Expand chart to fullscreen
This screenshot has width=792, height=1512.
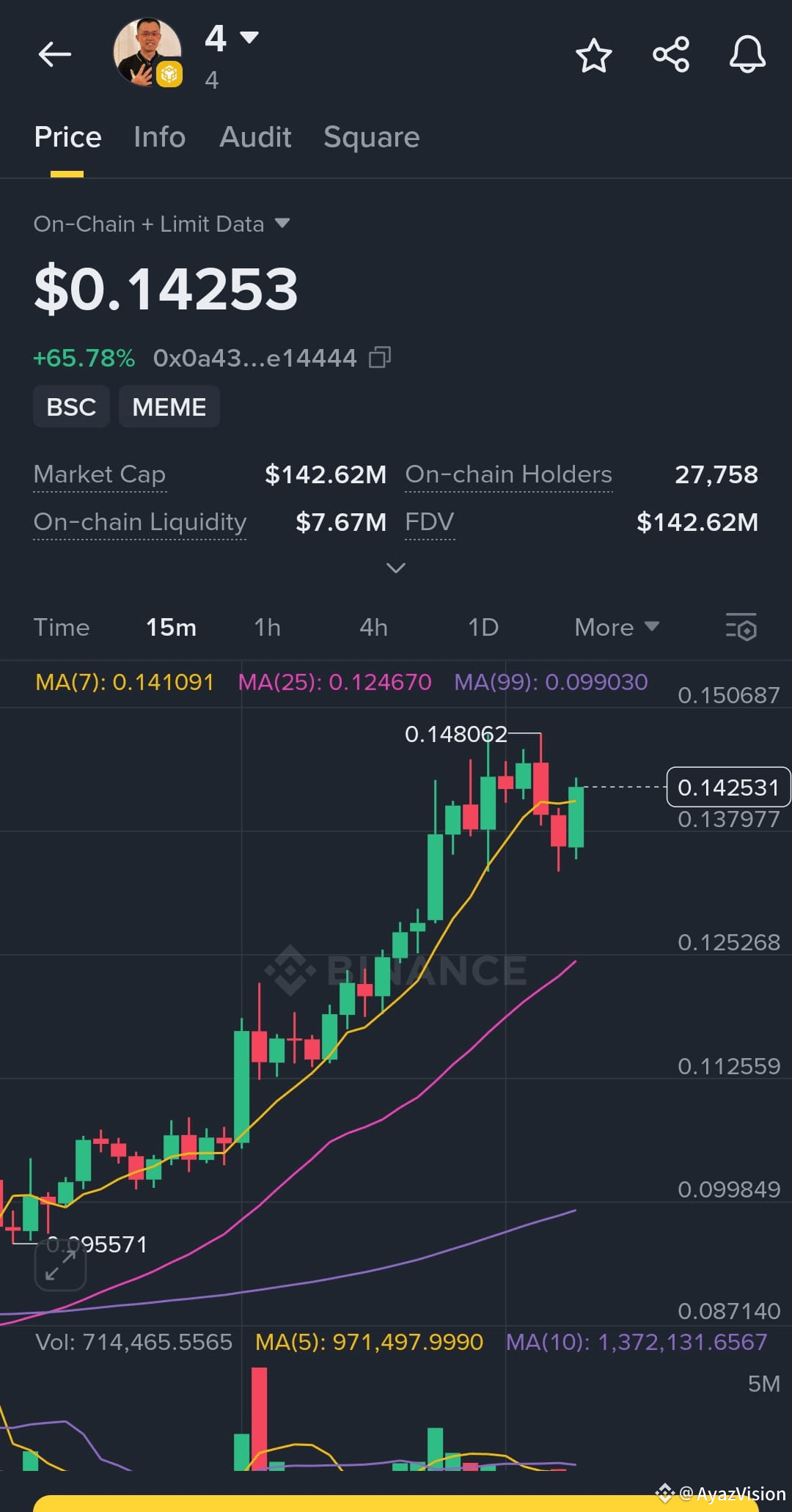coord(61,1265)
